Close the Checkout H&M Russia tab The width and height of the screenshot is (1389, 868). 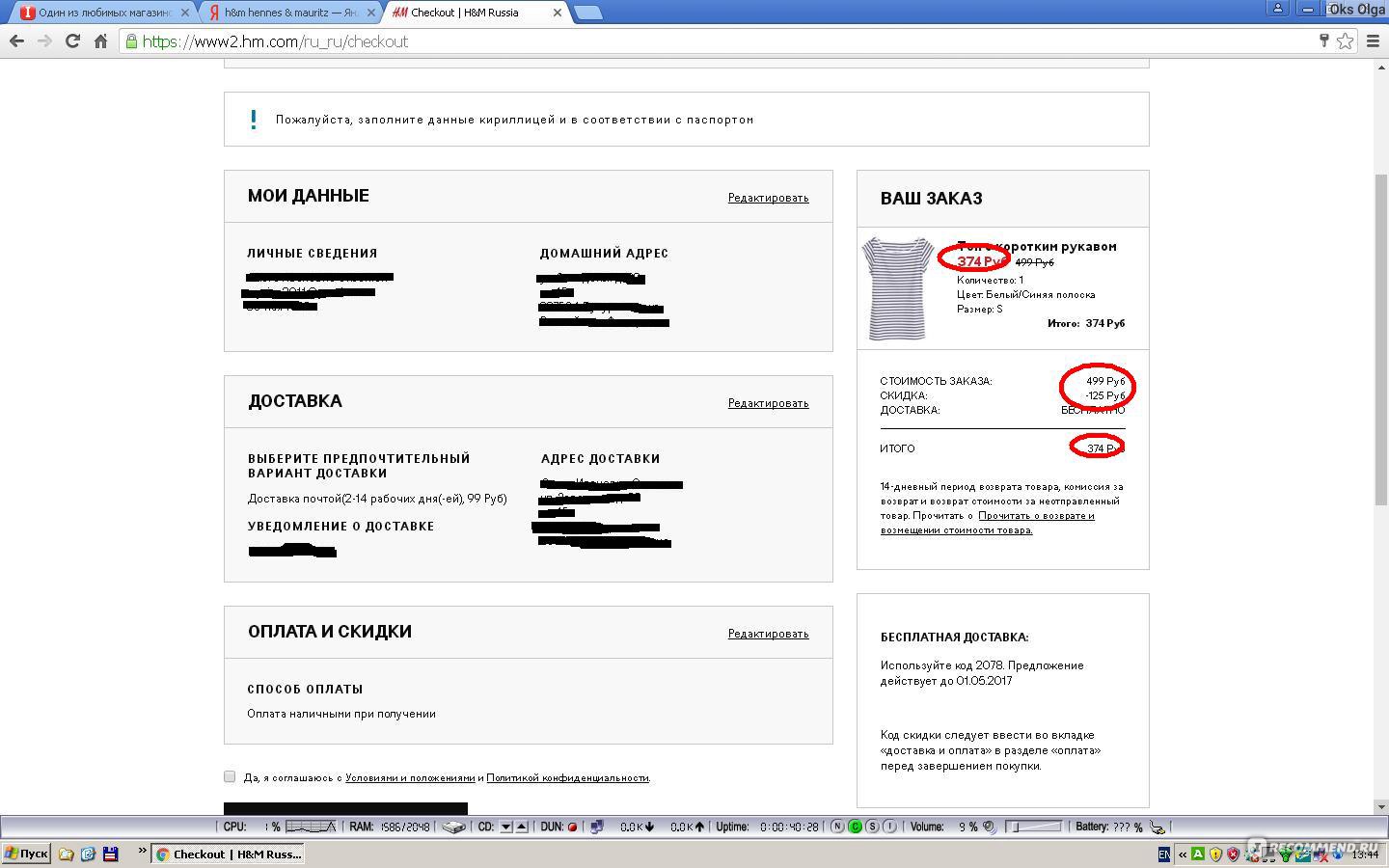tap(557, 13)
